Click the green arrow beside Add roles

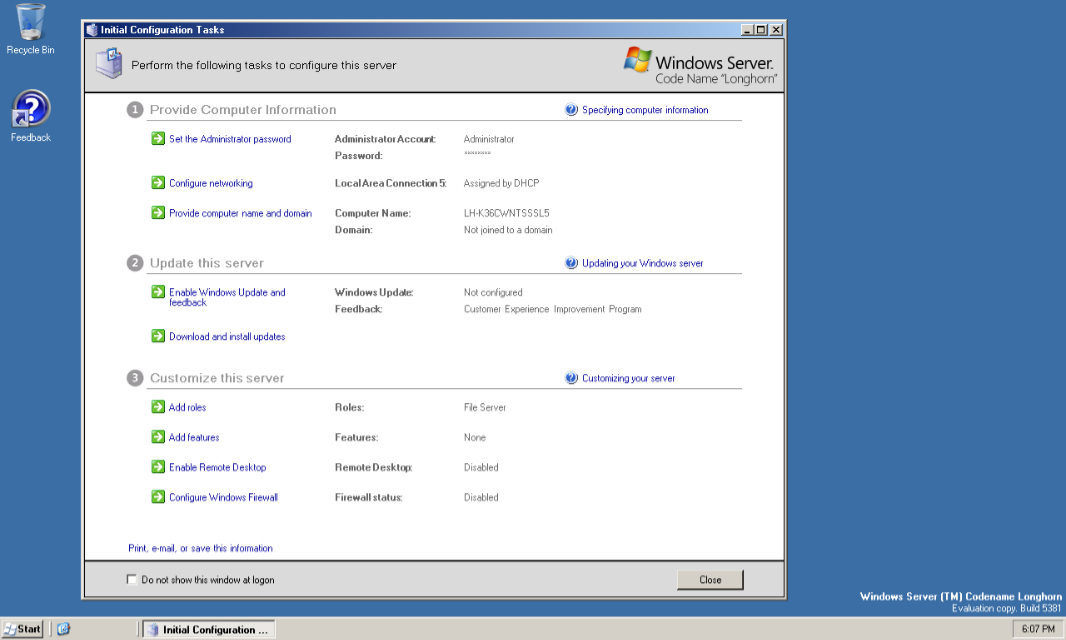point(158,407)
